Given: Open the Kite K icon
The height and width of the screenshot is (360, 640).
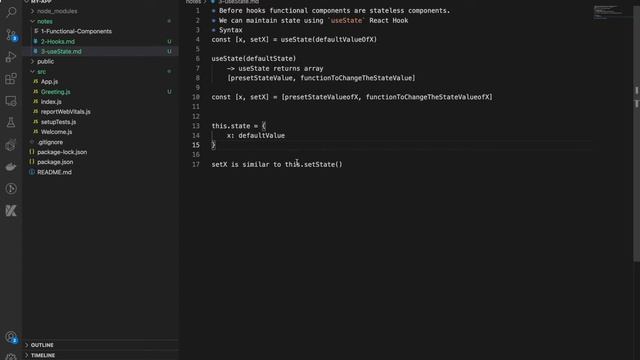Looking at the screenshot, I should [11, 211].
